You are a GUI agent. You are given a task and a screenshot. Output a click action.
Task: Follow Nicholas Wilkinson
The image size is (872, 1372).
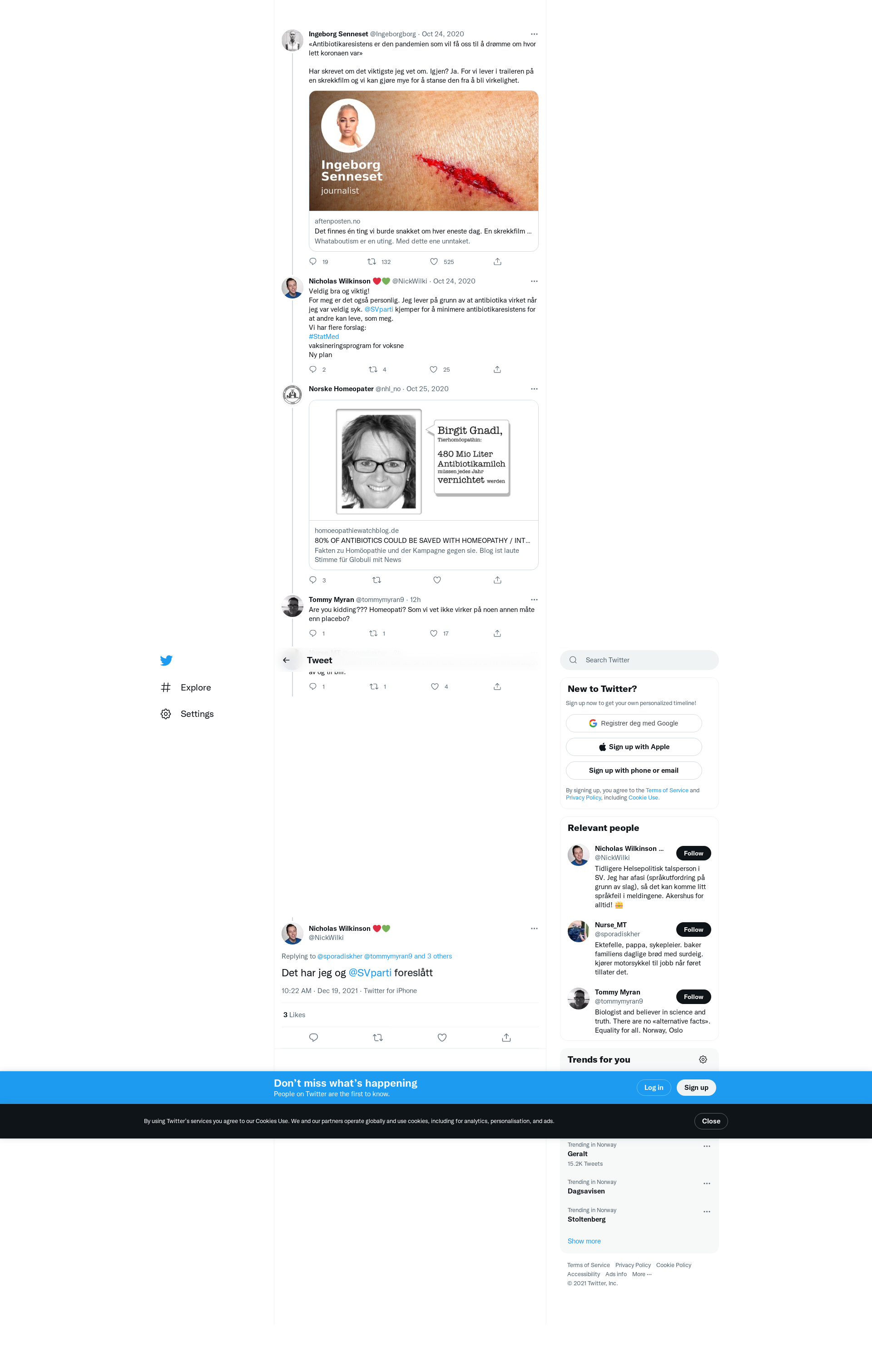tap(693, 853)
